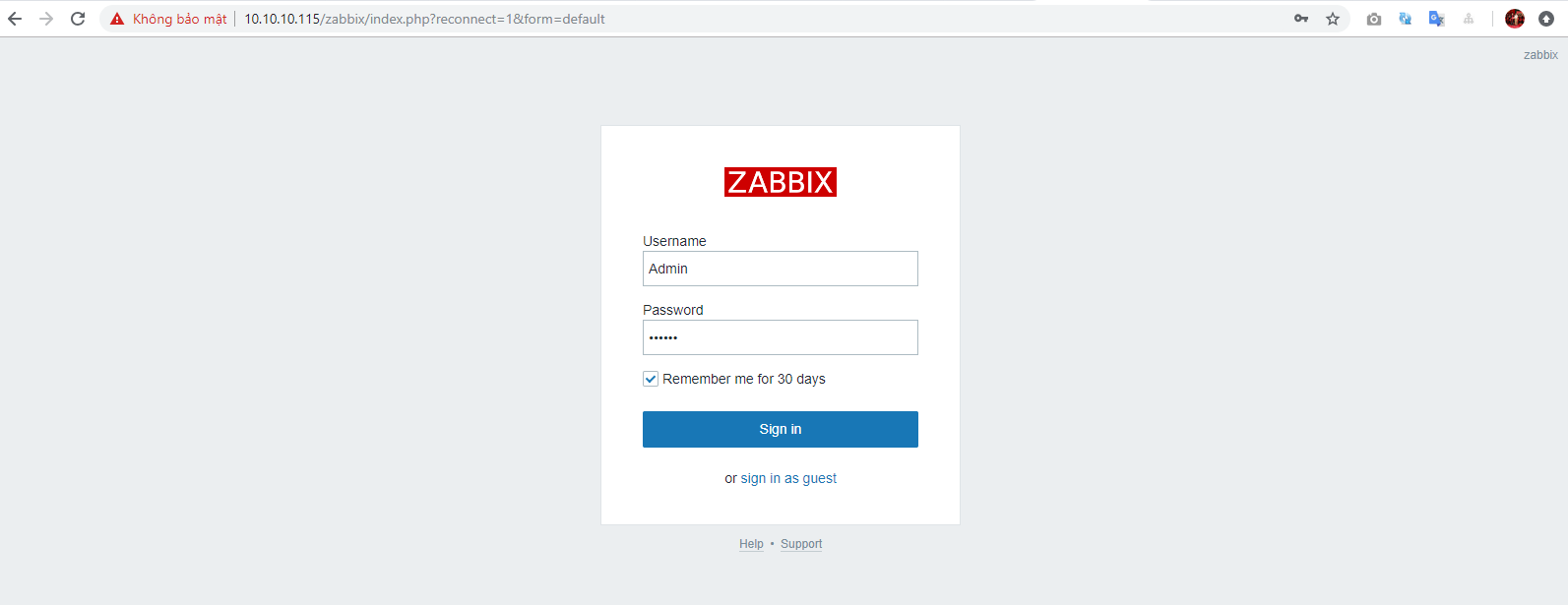Click the Sign in button
Screen dimensions: 1568x605
tap(781, 429)
